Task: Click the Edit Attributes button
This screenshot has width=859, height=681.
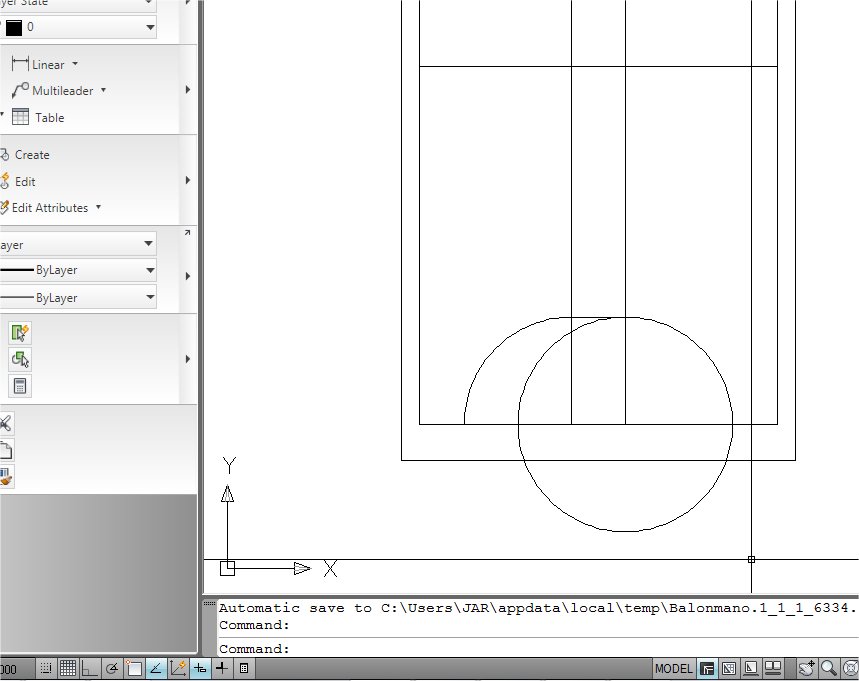Action: (44, 208)
